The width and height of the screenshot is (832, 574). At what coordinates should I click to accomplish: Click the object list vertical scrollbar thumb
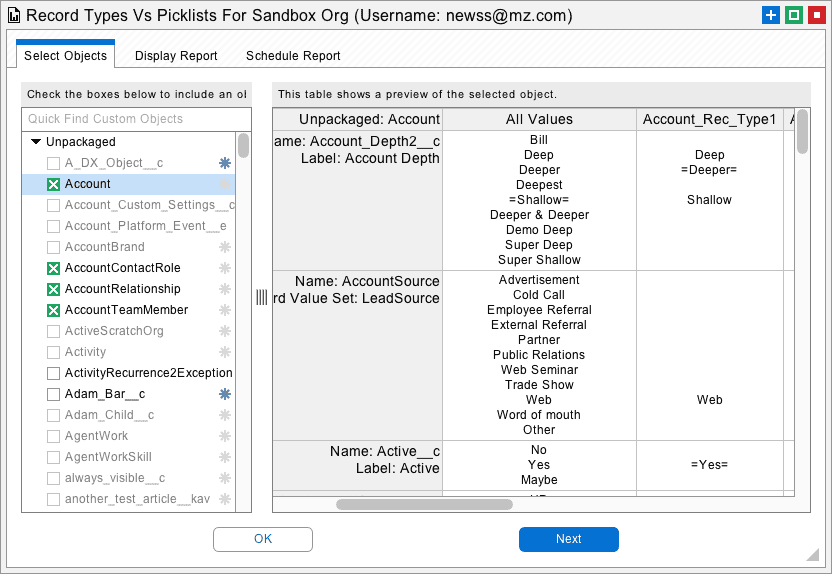244,145
